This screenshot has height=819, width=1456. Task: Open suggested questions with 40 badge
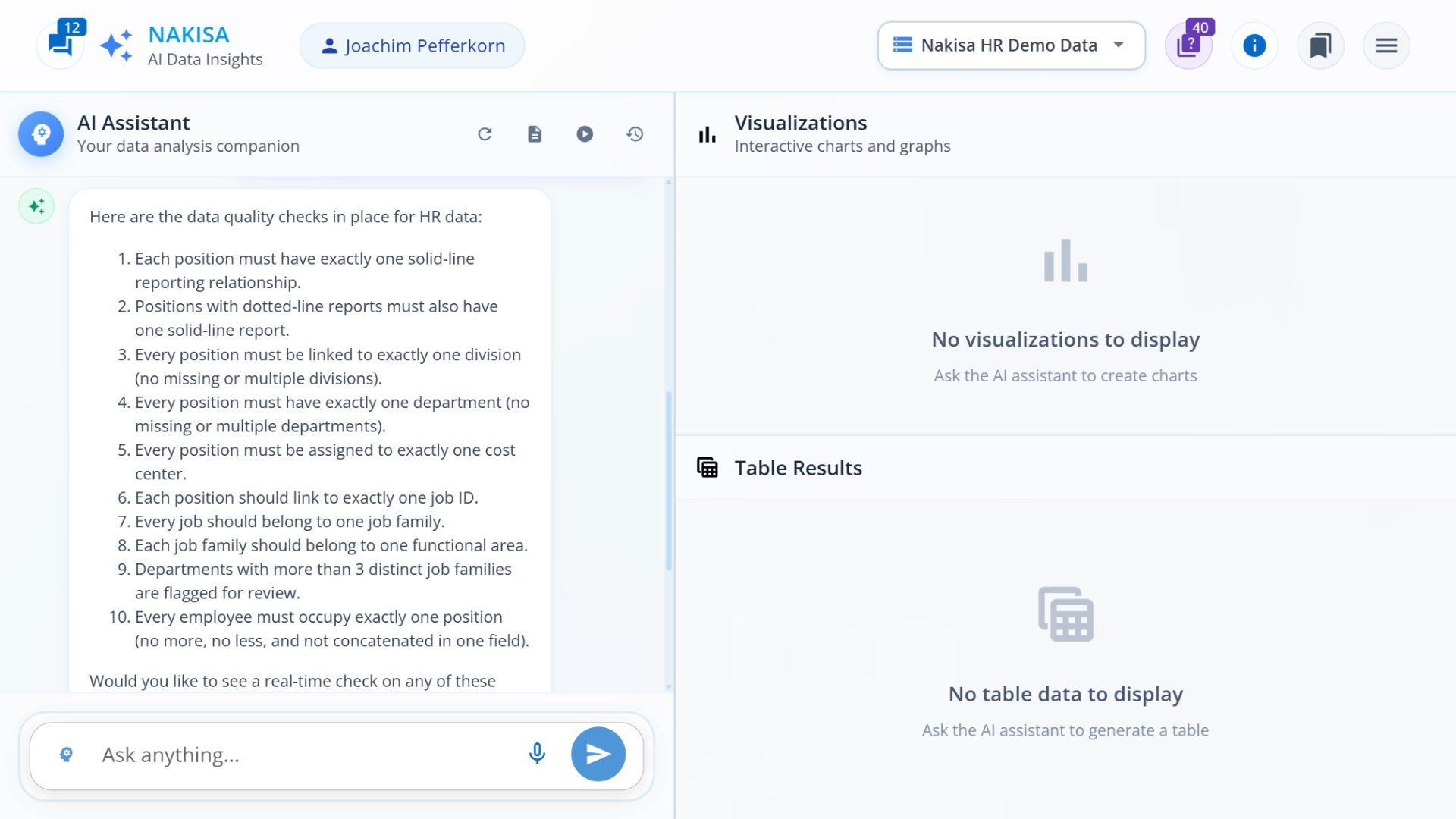pyautogui.click(x=1188, y=45)
